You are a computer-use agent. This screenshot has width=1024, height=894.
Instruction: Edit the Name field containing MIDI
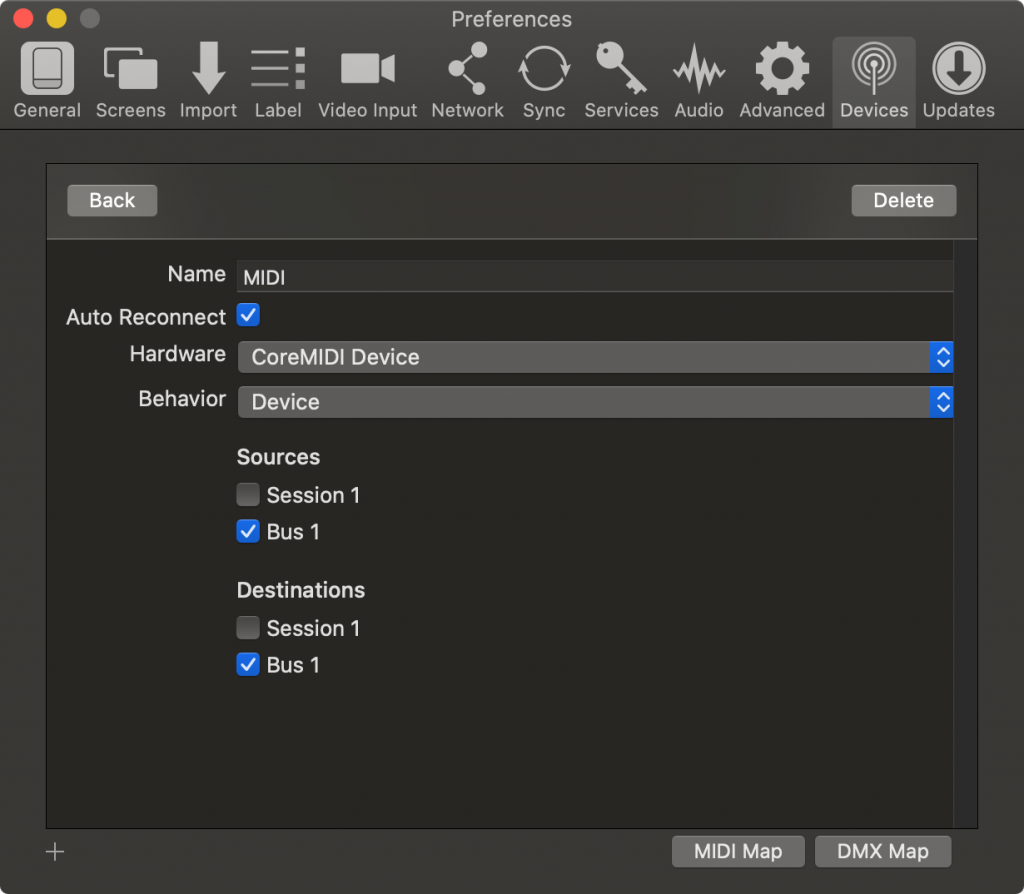[595, 277]
